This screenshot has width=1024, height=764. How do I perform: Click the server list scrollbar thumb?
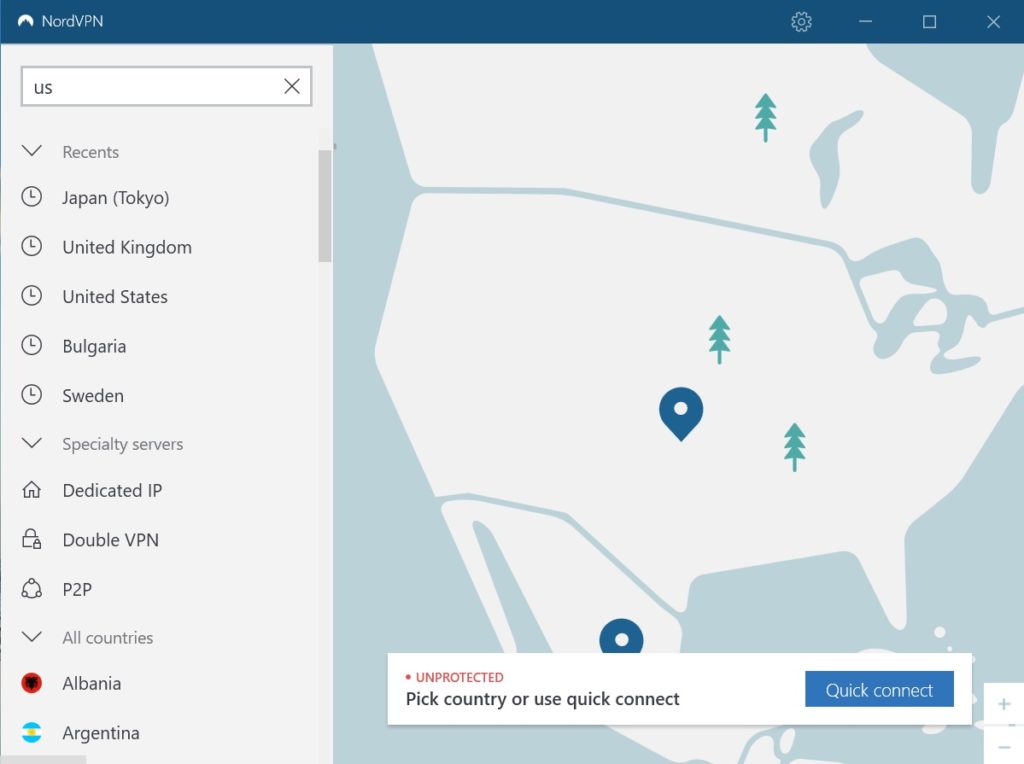click(x=325, y=206)
